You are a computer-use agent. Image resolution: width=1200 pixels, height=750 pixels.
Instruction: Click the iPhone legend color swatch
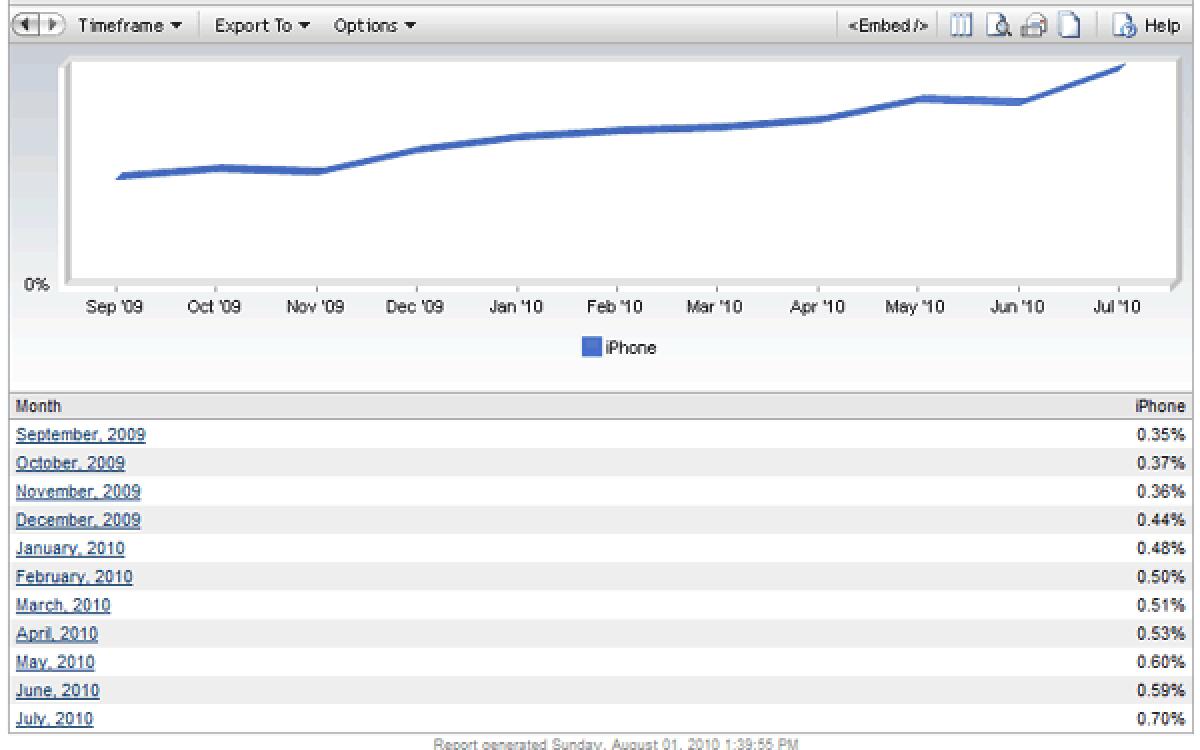pyautogui.click(x=592, y=348)
